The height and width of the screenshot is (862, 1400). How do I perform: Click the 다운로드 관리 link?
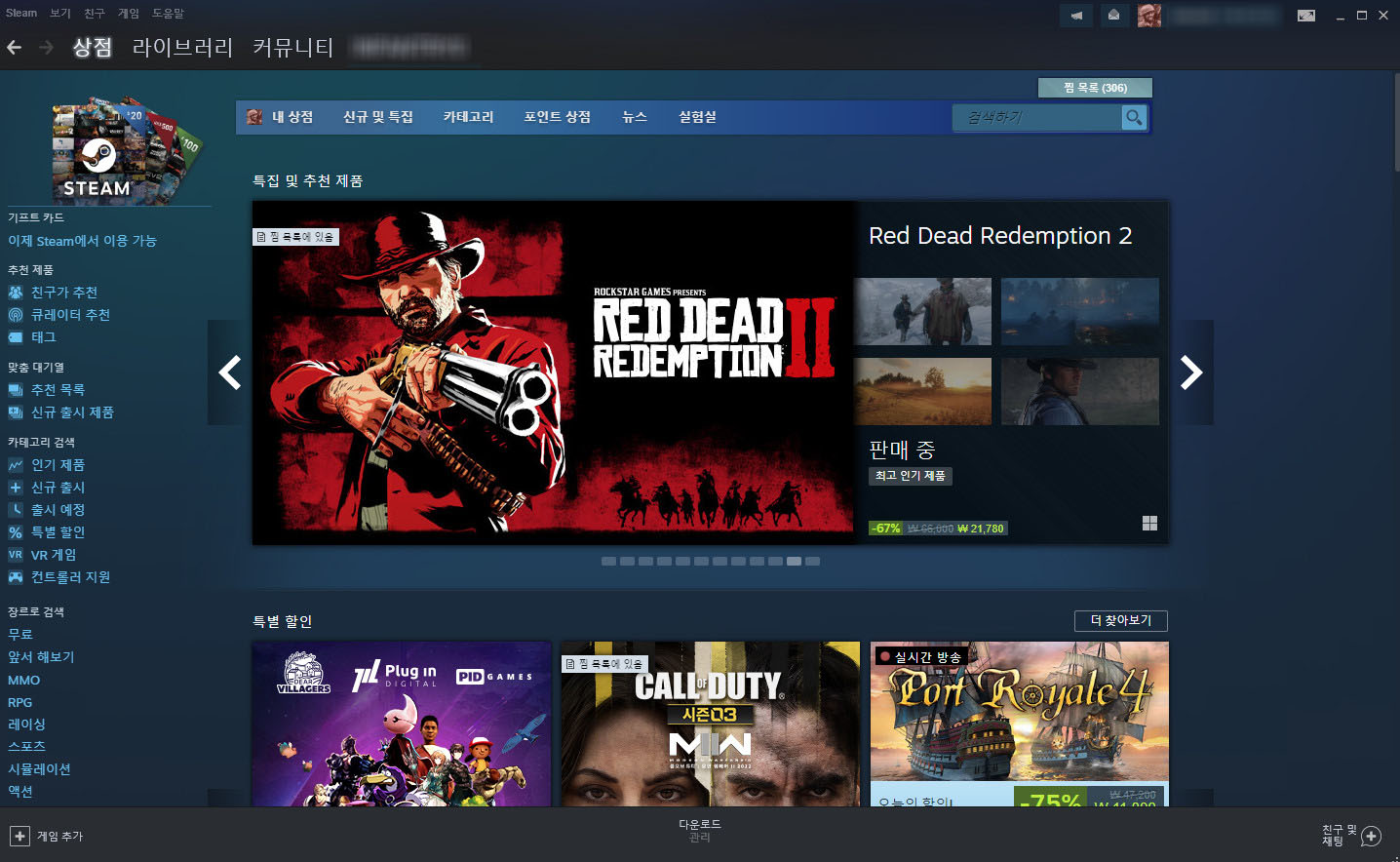[x=700, y=831]
